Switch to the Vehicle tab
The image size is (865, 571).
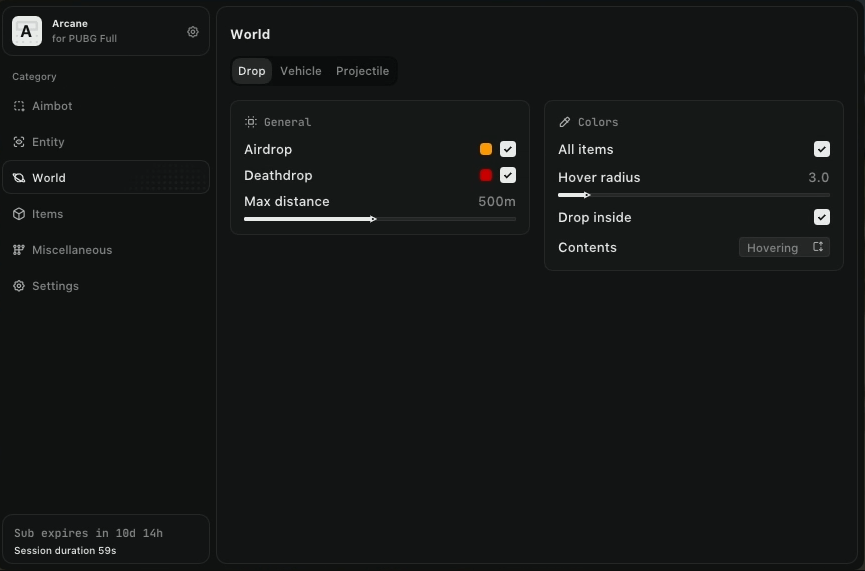[x=300, y=71]
